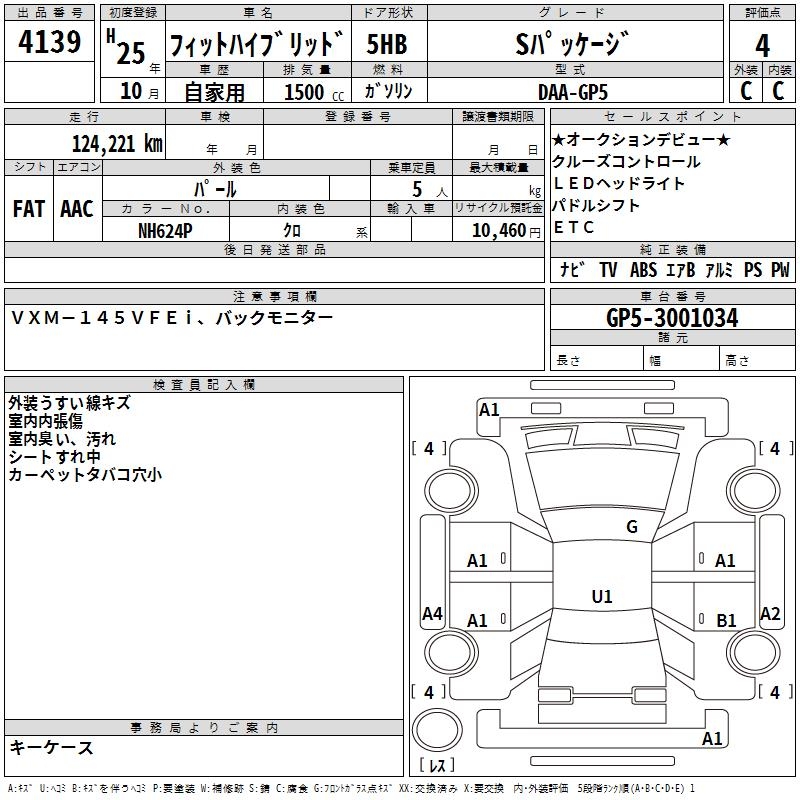Select registration month 10 月
Screen dimensions: 800x800
[139, 91]
